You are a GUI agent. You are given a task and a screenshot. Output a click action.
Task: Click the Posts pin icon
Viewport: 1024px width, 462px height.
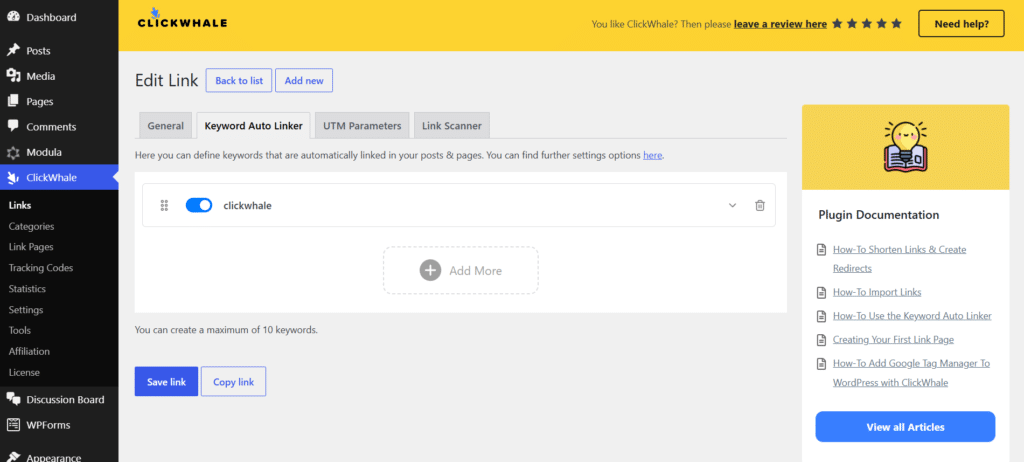(13, 50)
